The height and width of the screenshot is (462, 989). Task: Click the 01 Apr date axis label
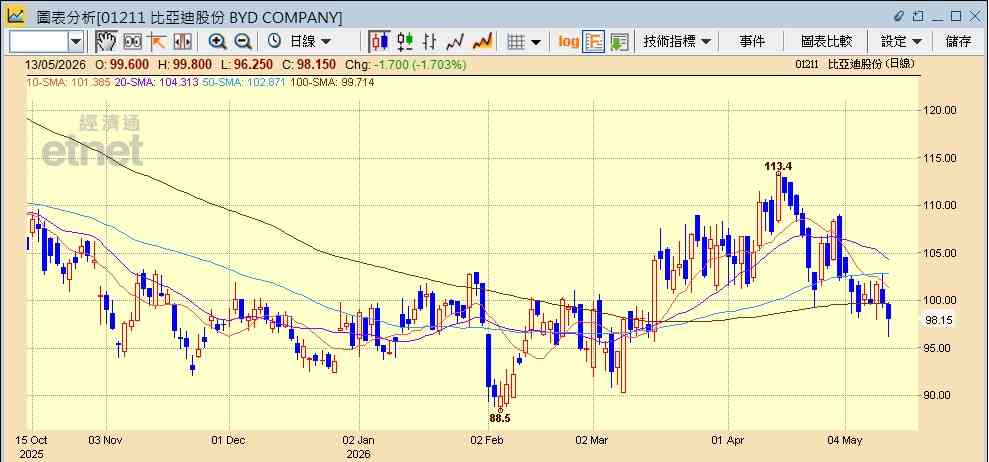pos(729,440)
